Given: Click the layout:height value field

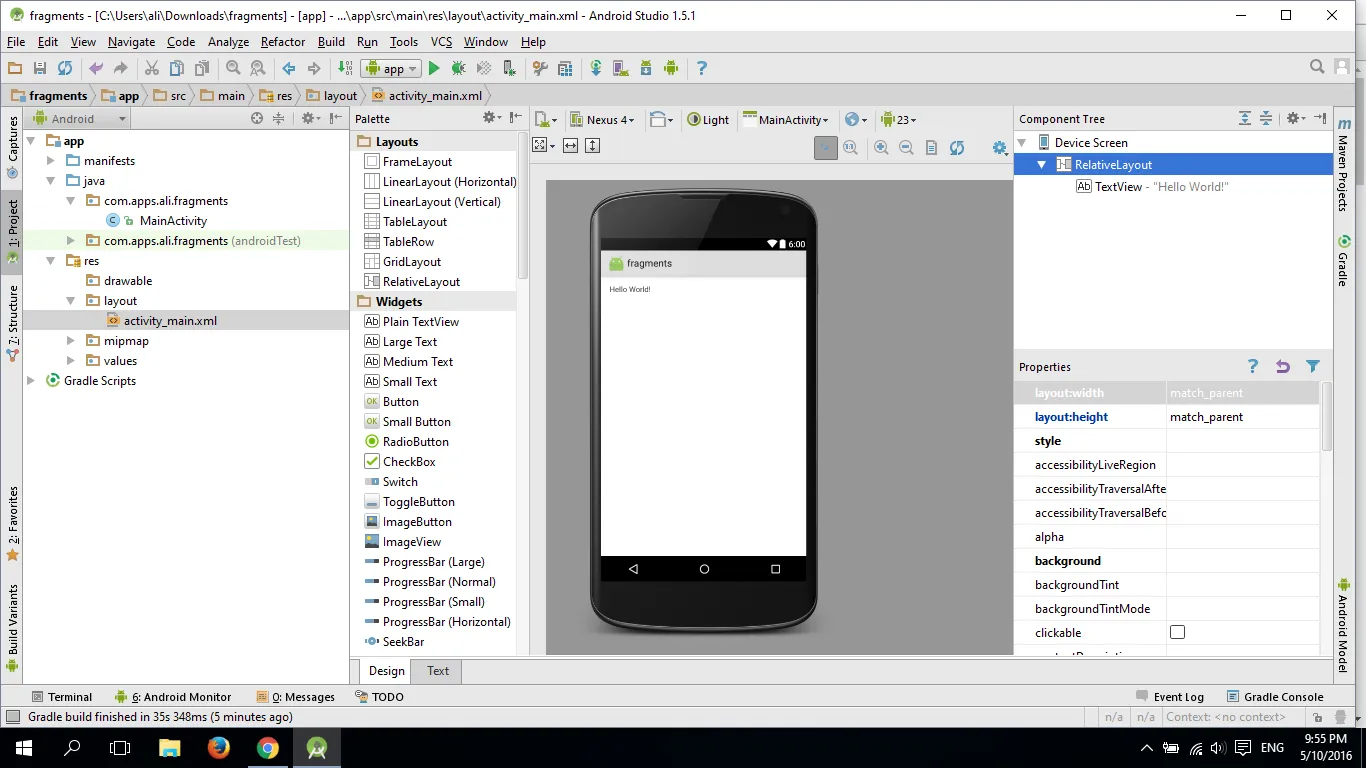Looking at the screenshot, I should 1242,417.
